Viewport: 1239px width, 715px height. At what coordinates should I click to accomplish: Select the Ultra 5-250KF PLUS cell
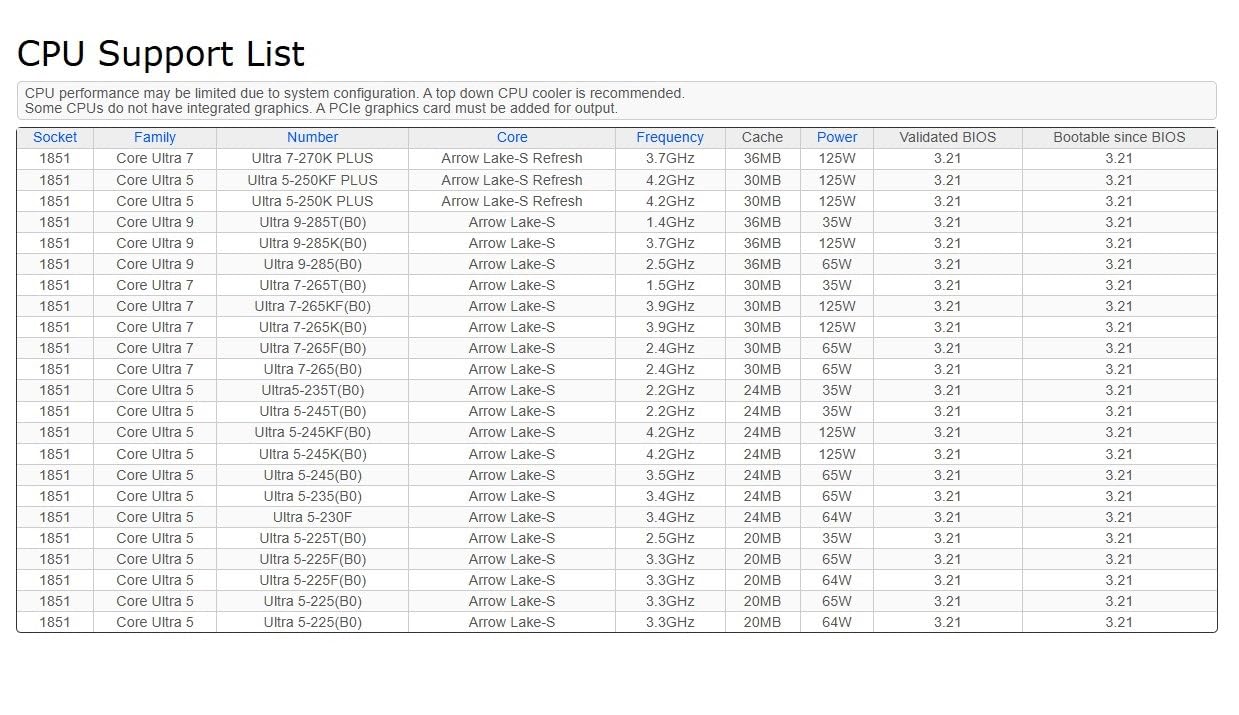312,180
